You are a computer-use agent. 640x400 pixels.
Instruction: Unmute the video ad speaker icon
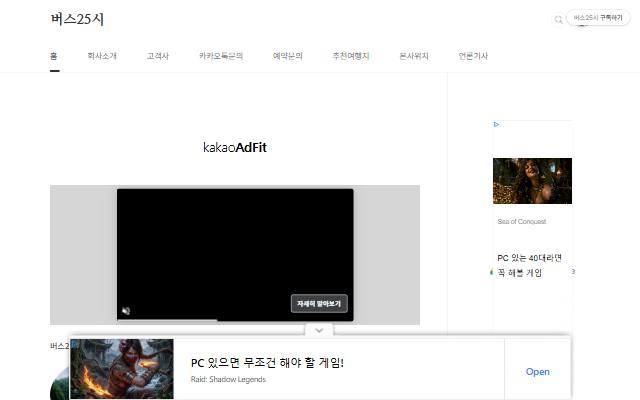(x=126, y=311)
